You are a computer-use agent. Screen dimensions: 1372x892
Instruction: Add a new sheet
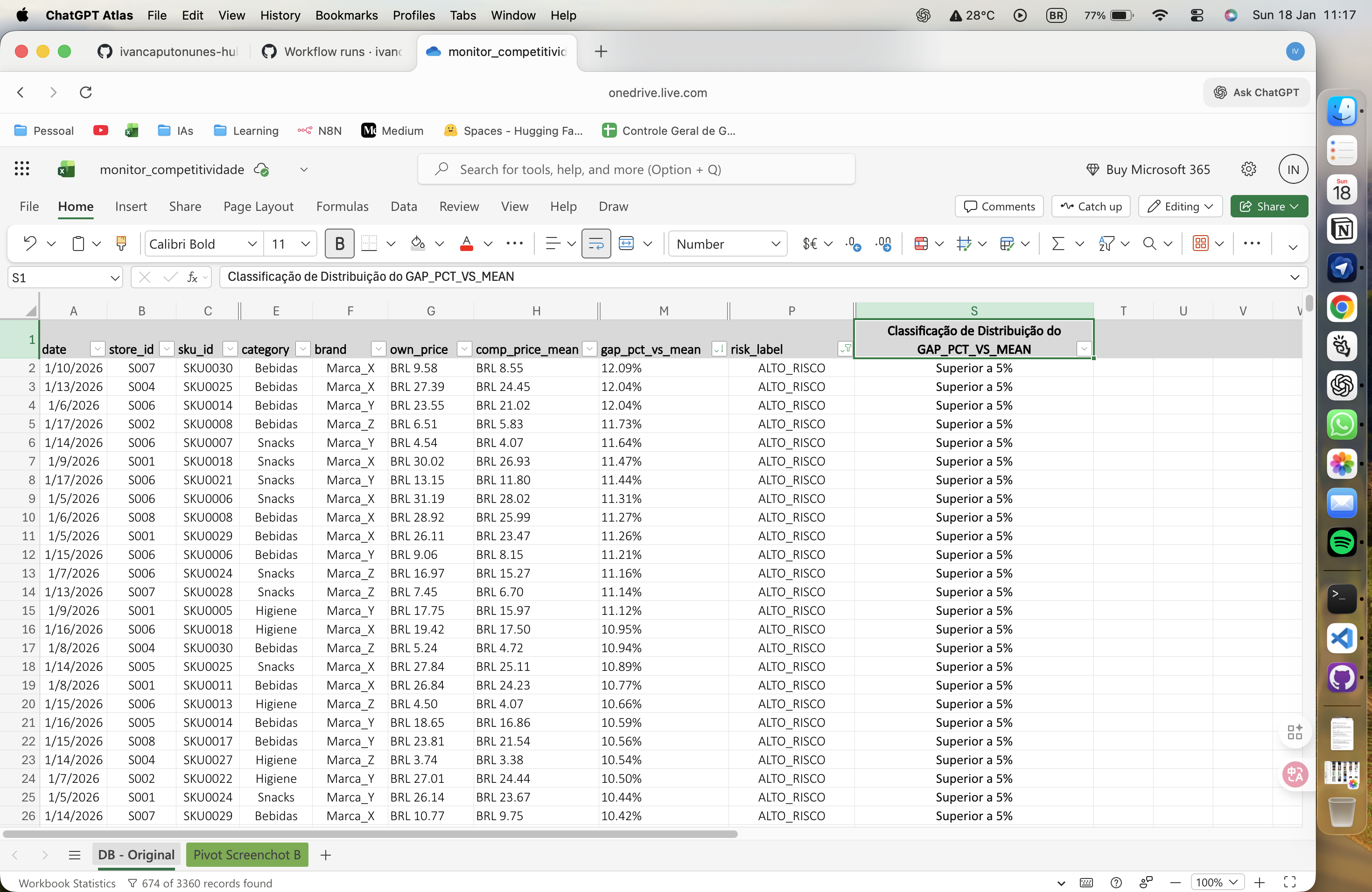326,855
